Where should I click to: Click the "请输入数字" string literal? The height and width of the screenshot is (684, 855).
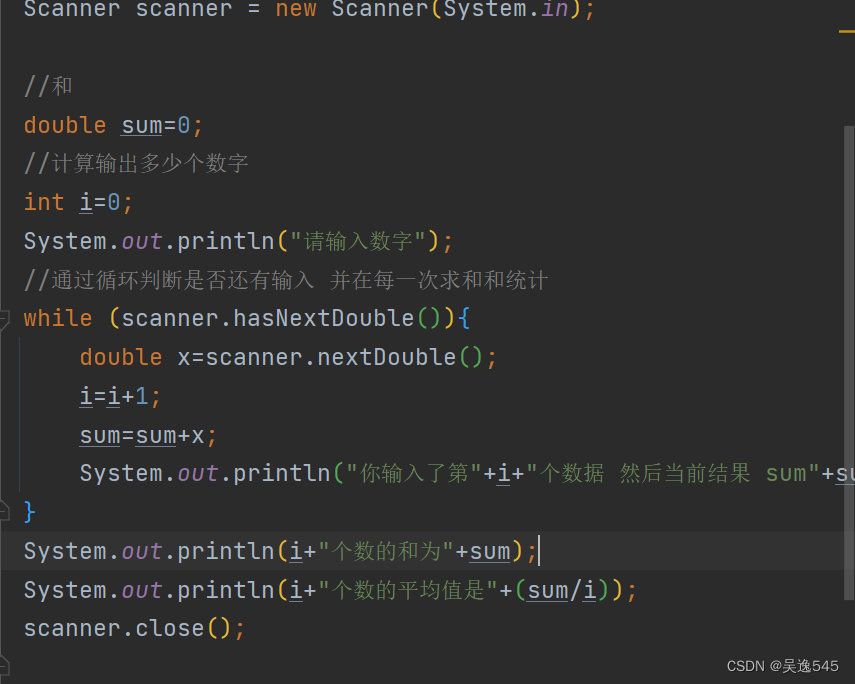[x=358, y=241]
